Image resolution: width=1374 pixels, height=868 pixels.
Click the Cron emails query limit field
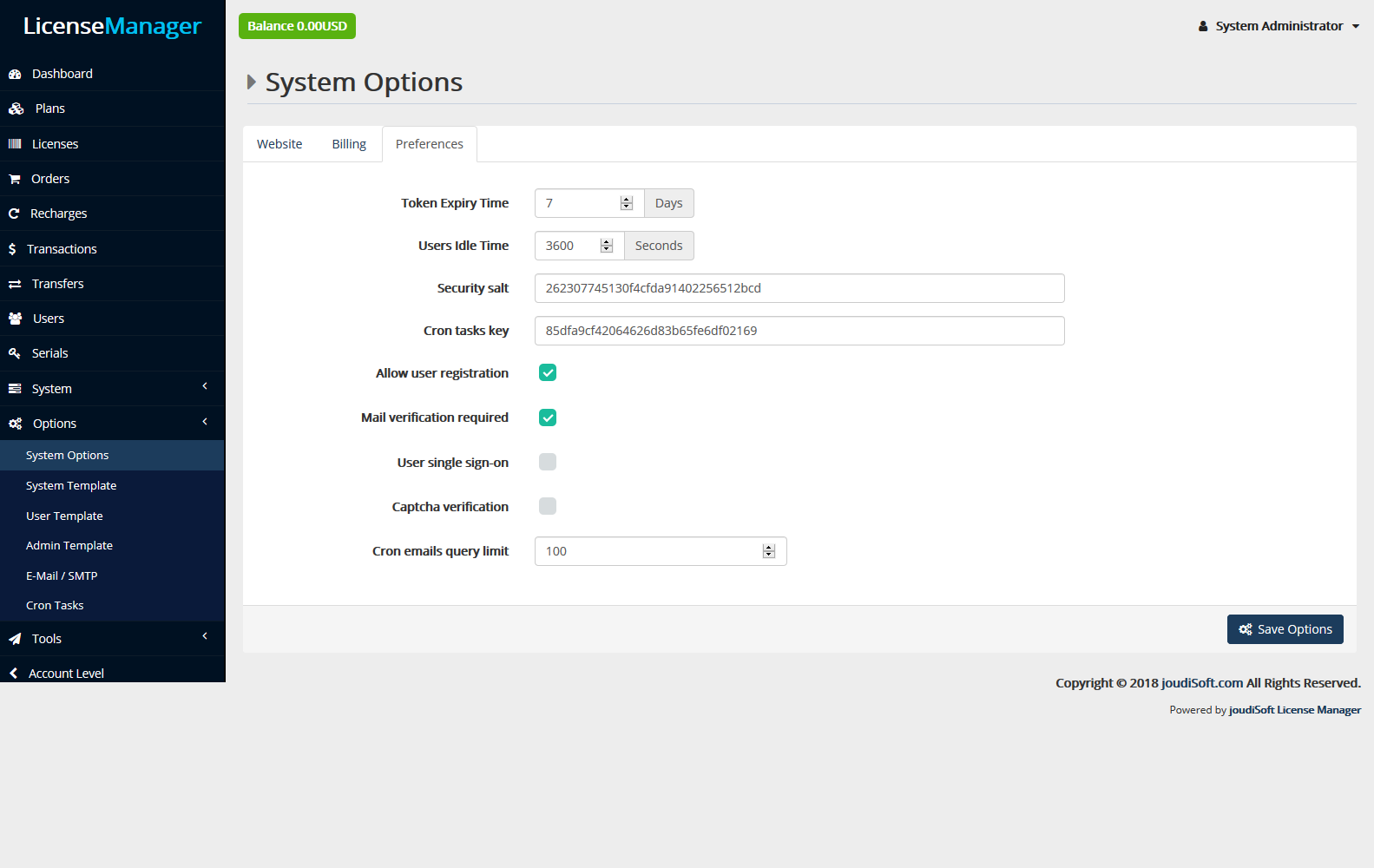tap(661, 551)
